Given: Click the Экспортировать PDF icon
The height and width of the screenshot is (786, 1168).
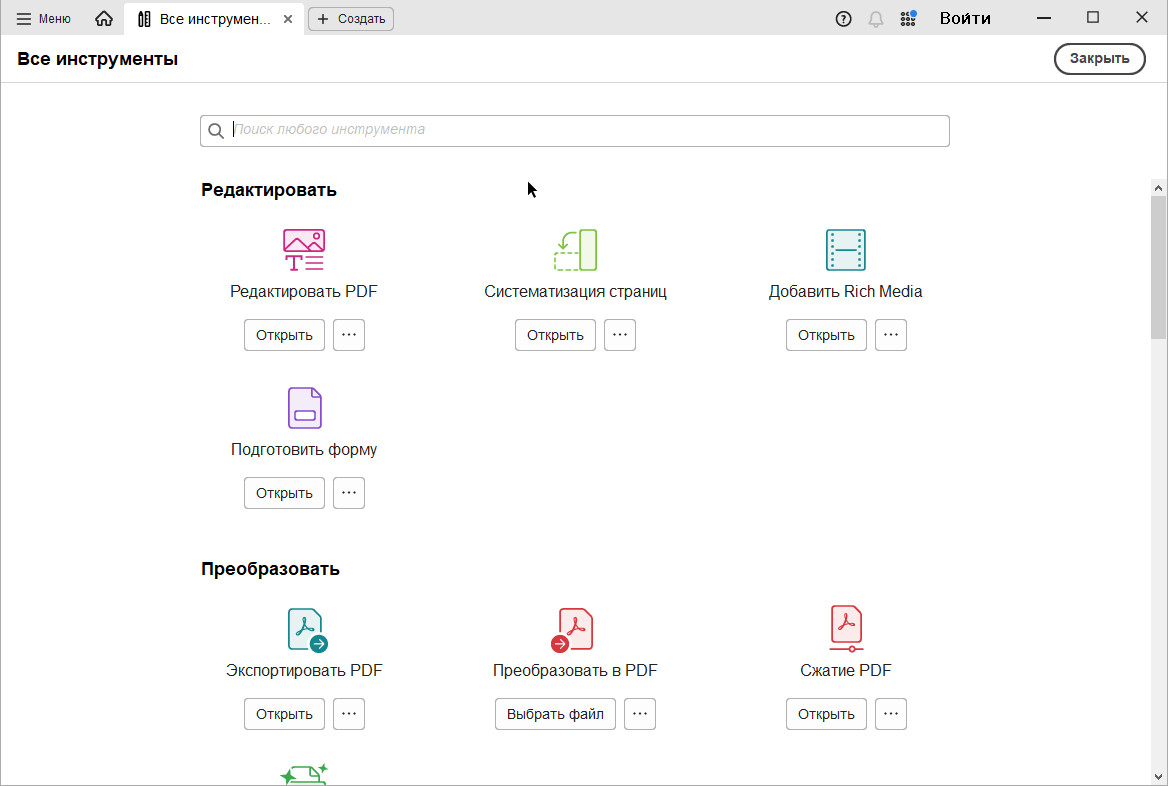Looking at the screenshot, I should tap(306, 630).
